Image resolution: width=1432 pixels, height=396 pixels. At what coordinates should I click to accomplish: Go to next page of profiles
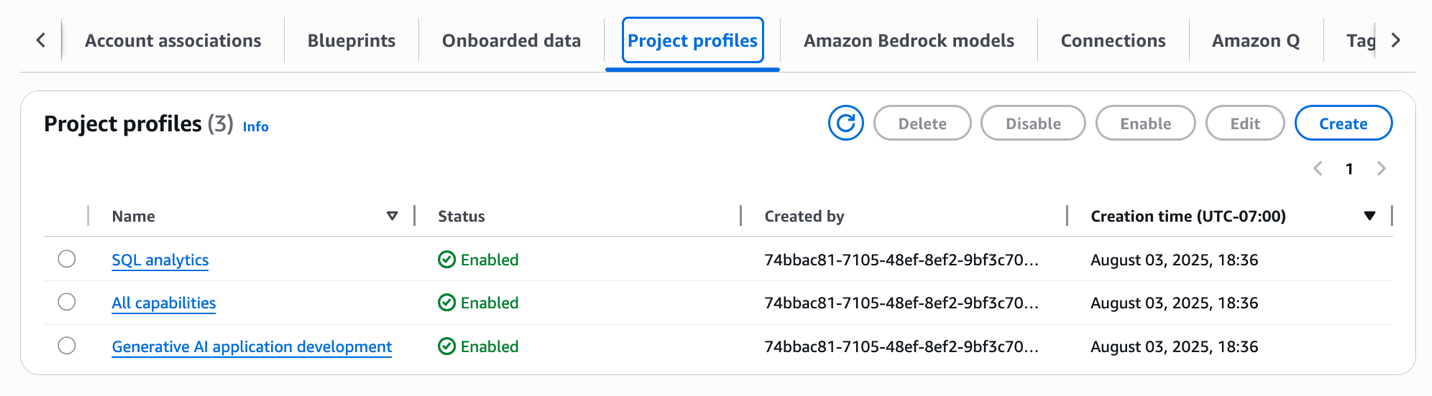tap(1381, 169)
